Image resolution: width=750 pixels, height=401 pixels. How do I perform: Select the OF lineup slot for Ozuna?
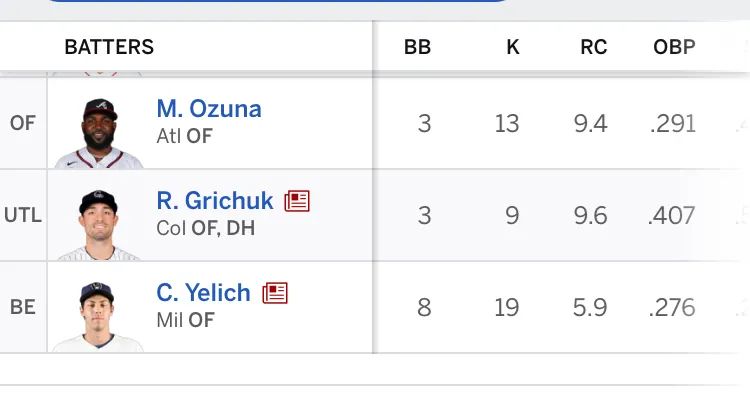tap(22, 123)
